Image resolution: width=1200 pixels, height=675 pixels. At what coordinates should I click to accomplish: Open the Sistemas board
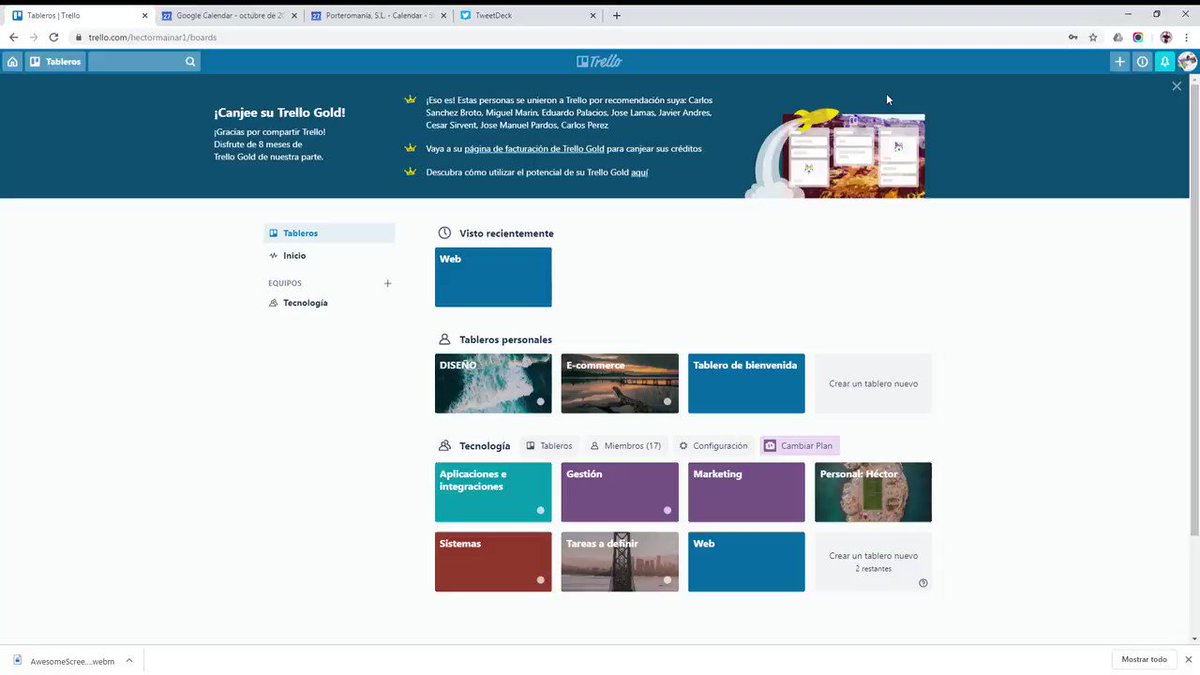pyautogui.click(x=493, y=562)
